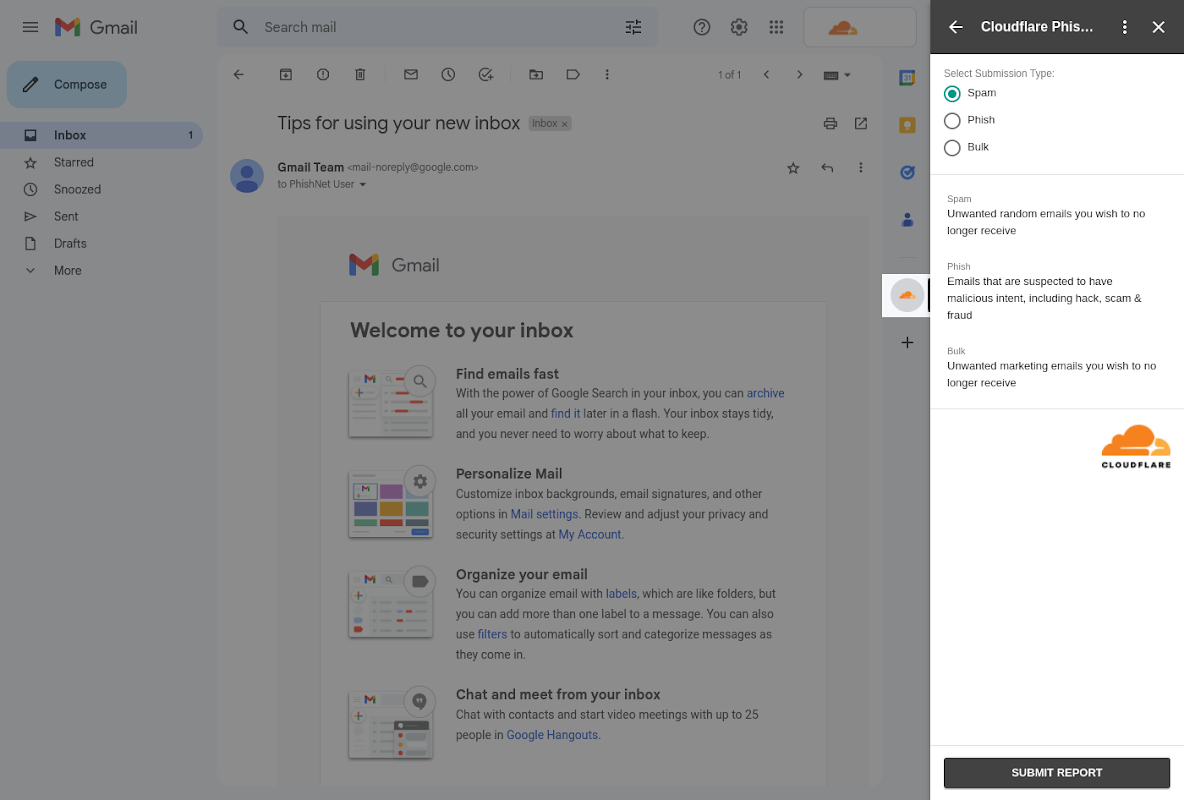Screen dimensions: 1184x800
Task: Go back to inbox arrow
Action: tap(239, 75)
